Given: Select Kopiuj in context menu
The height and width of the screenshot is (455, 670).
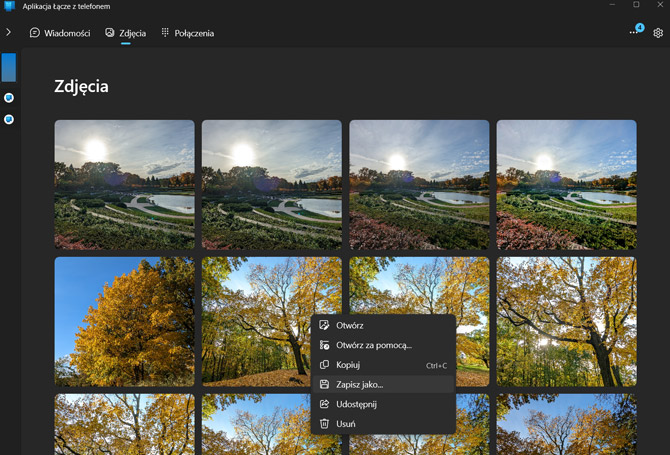Looking at the screenshot, I should [x=383, y=365].
